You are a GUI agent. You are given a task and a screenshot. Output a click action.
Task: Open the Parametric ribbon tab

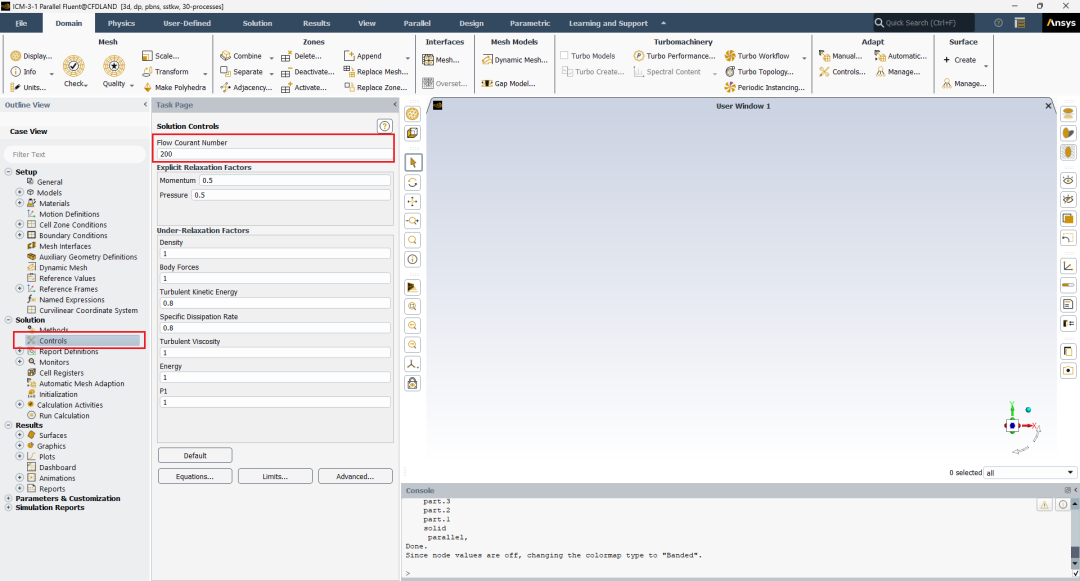(x=530, y=23)
